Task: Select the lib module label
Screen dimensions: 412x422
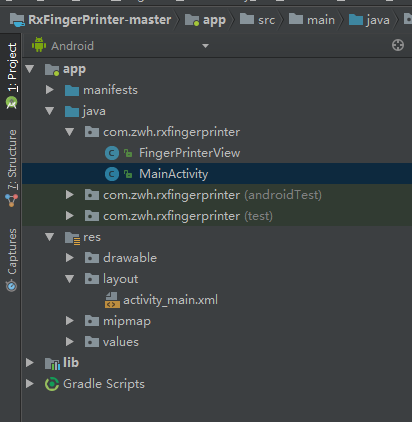Action: 71,363
